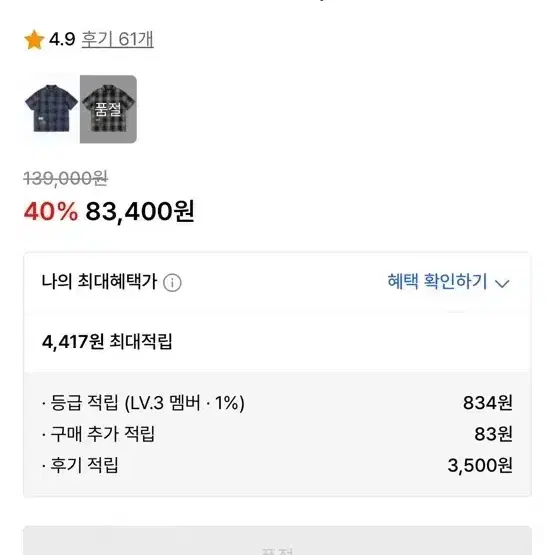Tap the 834원 grade reward amount
Screen dimensions: 555x555
[x=488, y=403]
